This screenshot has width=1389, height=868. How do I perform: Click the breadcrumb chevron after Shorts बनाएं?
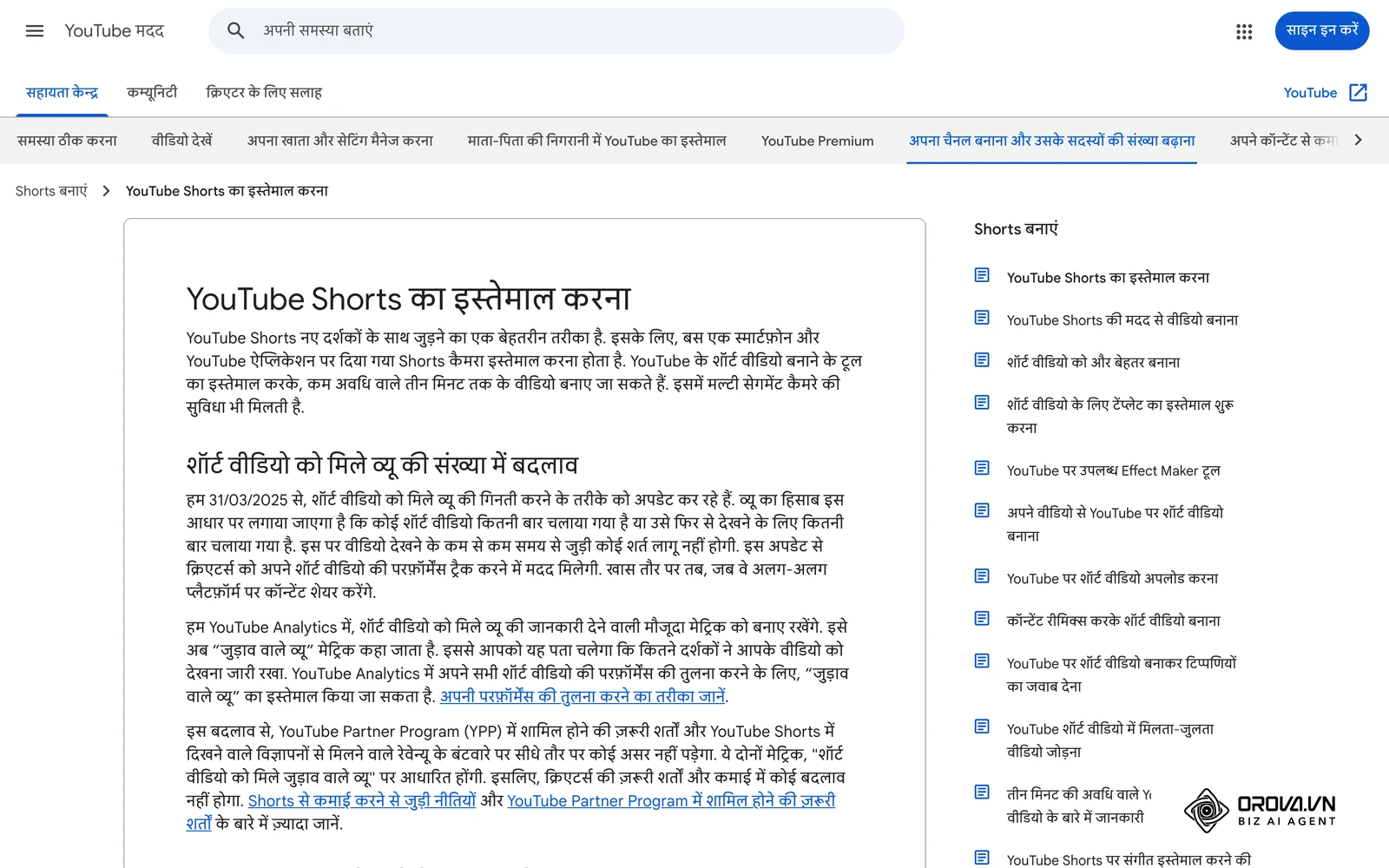click(x=106, y=191)
